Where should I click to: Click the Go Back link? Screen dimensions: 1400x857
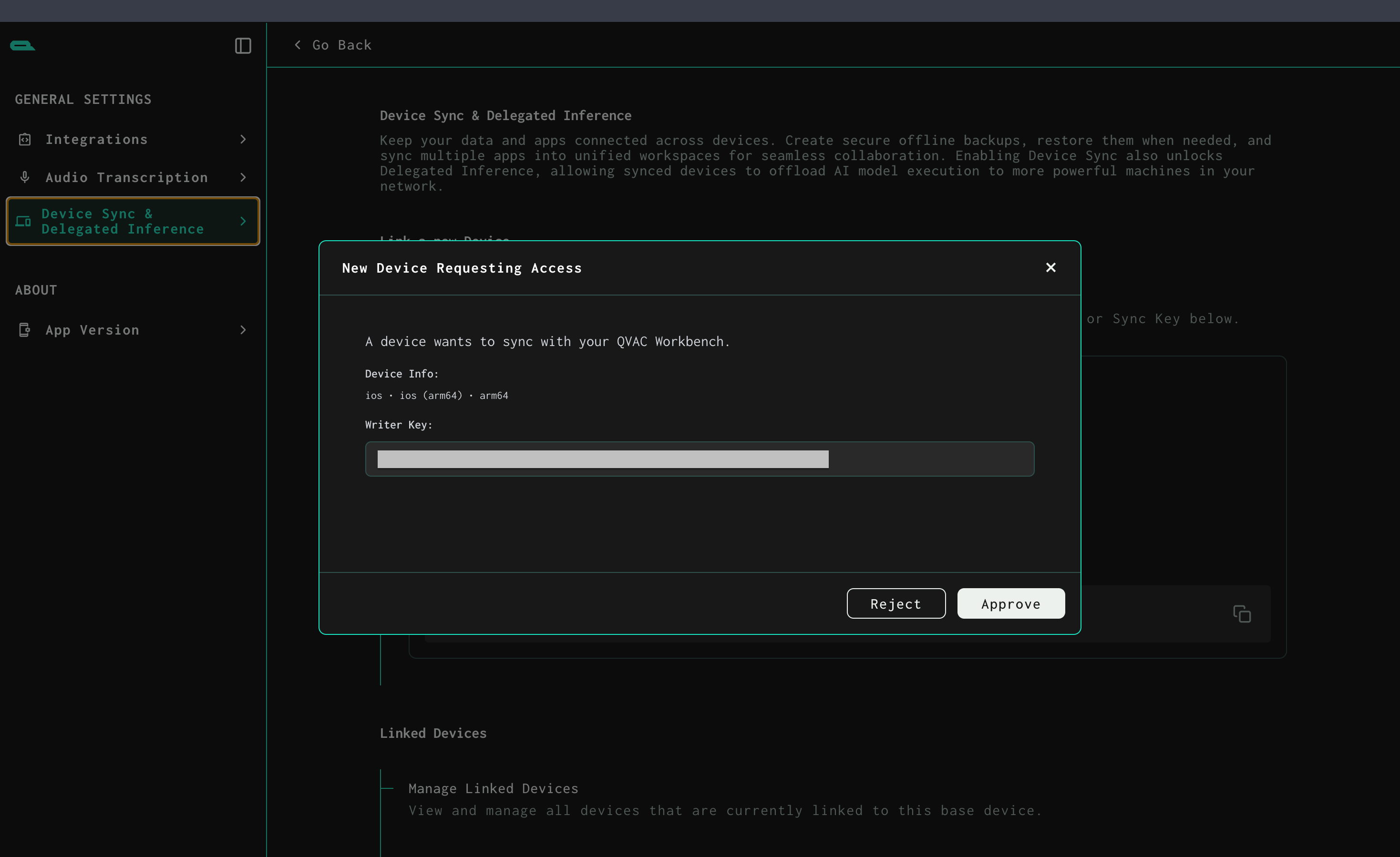[x=341, y=45]
